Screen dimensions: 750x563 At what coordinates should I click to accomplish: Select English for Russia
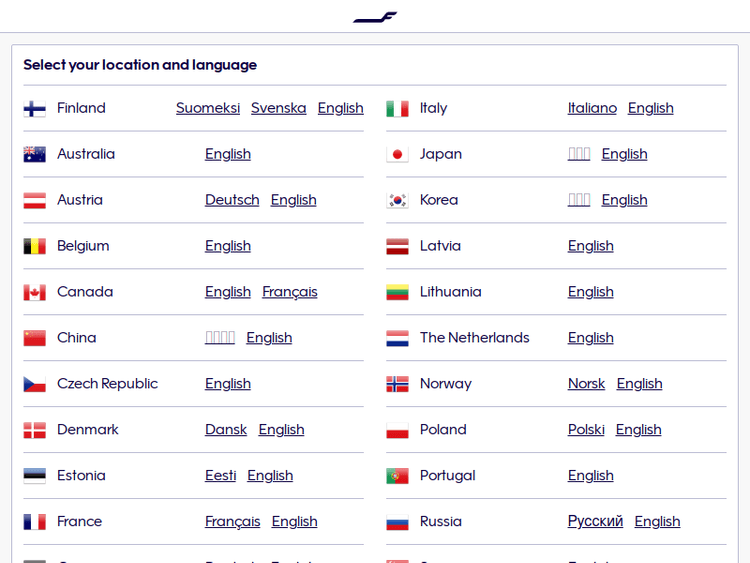coord(657,521)
